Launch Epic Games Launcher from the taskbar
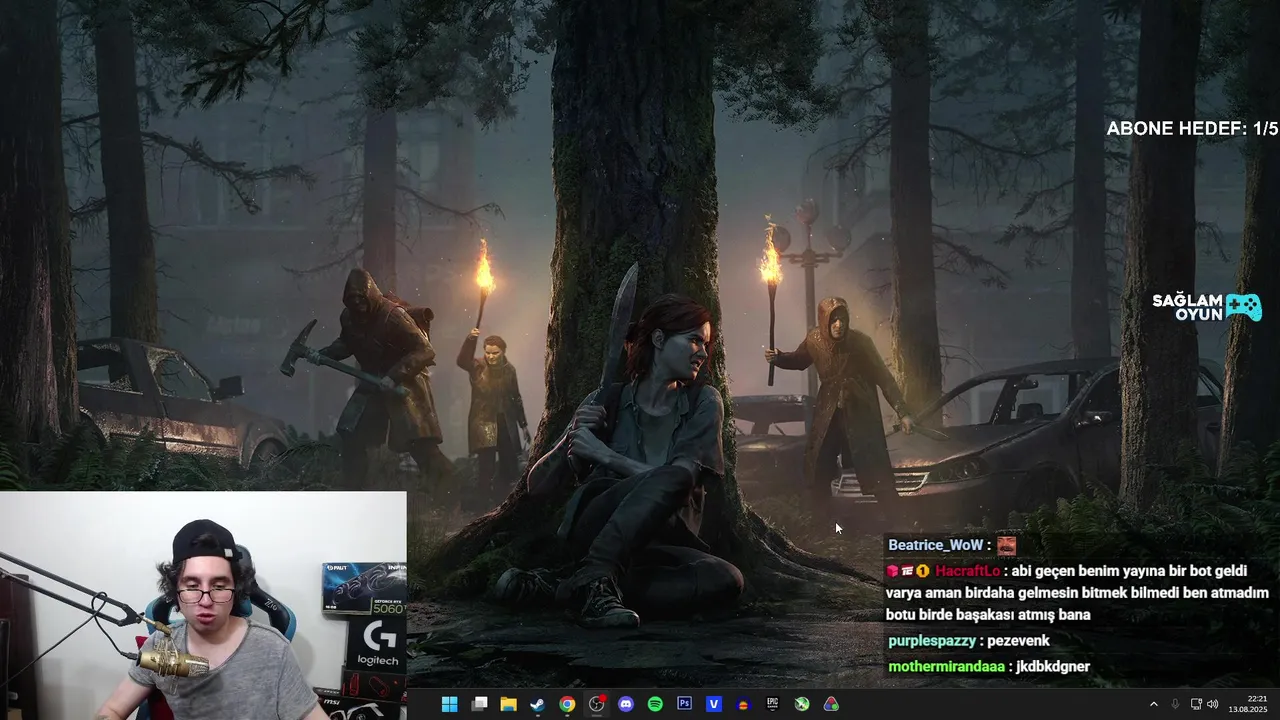Screen dimensions: 1280x720 pyautogui.click(x=773, y=704)
